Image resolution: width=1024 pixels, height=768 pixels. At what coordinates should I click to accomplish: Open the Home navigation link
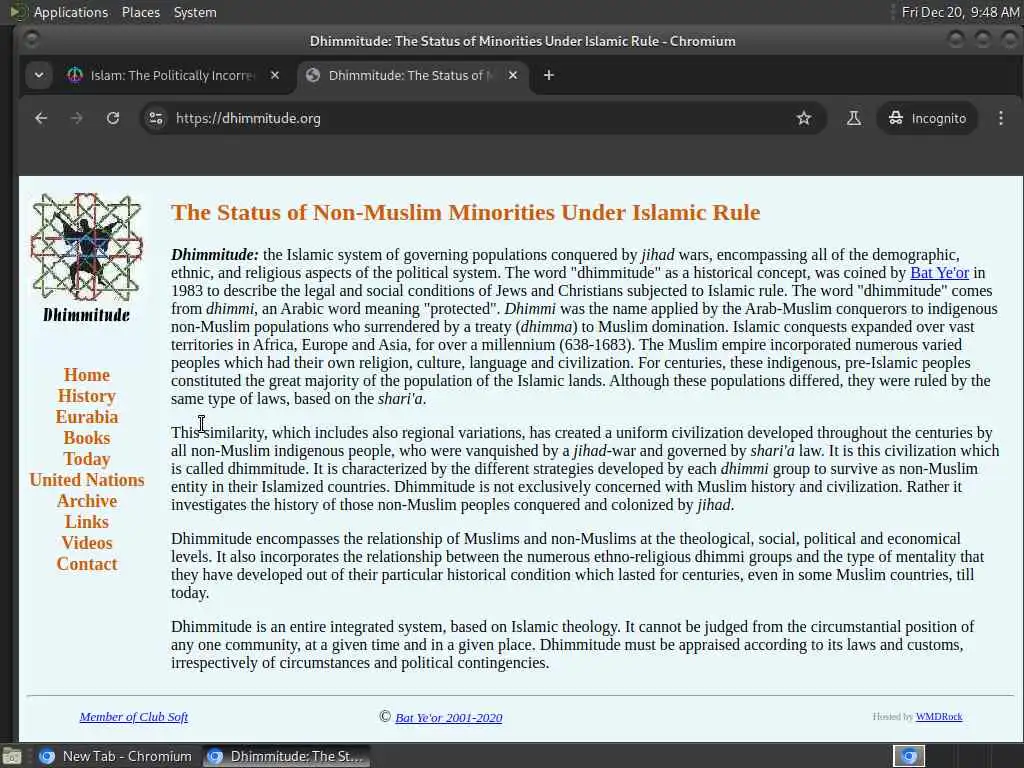[87, 375]
